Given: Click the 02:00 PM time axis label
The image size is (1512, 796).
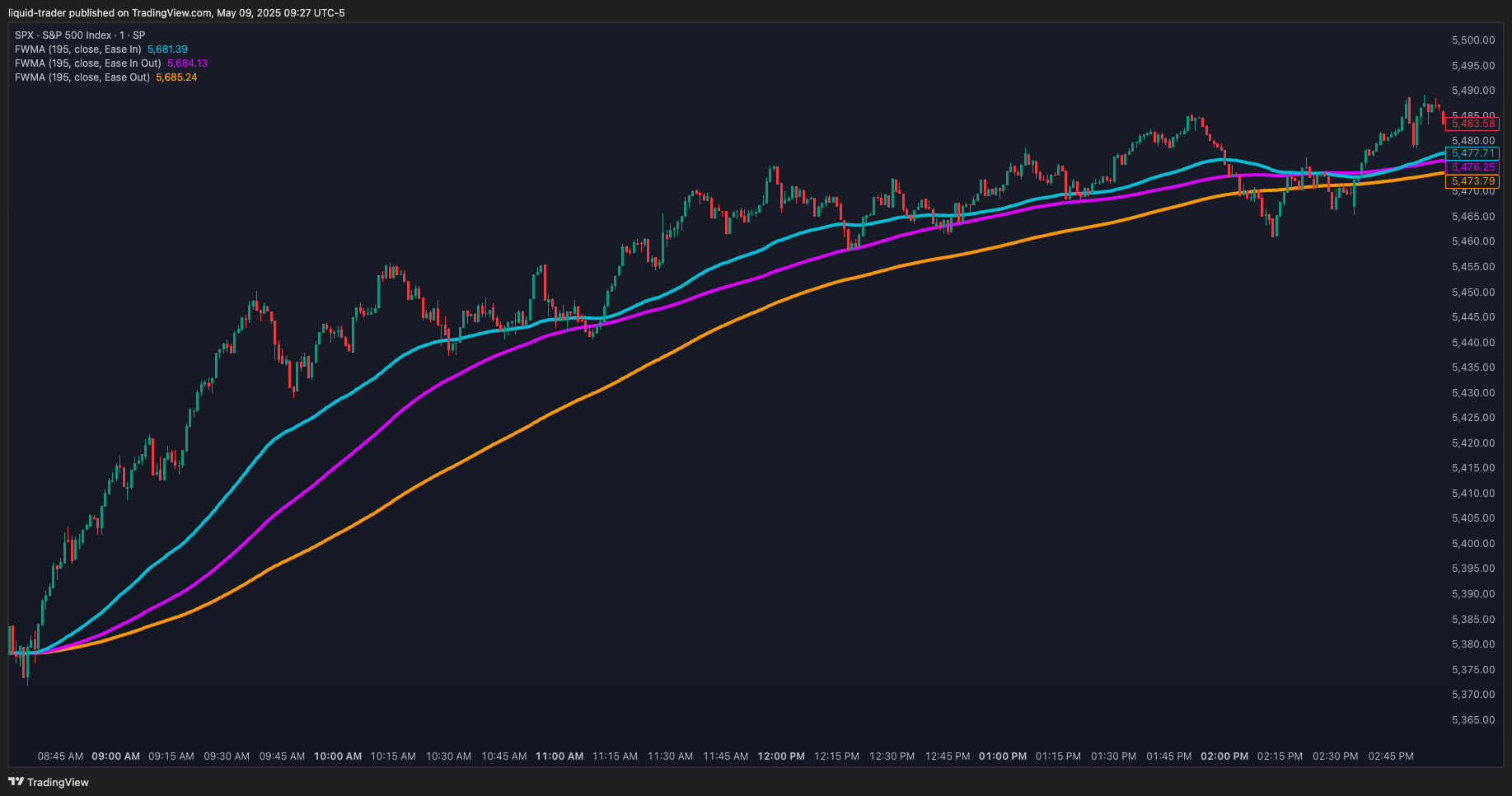Looking at the screenshot, I should 1224,756.
